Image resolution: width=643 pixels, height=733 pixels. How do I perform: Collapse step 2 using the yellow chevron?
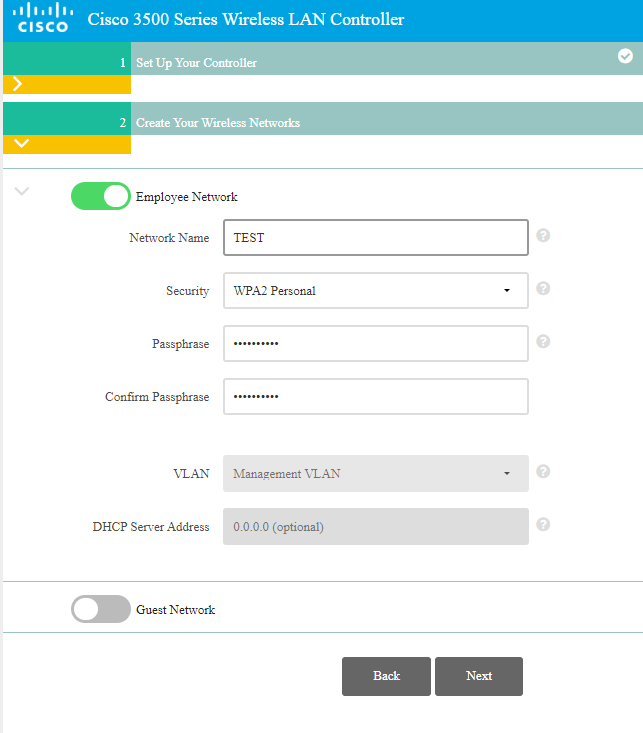(21, 144)
